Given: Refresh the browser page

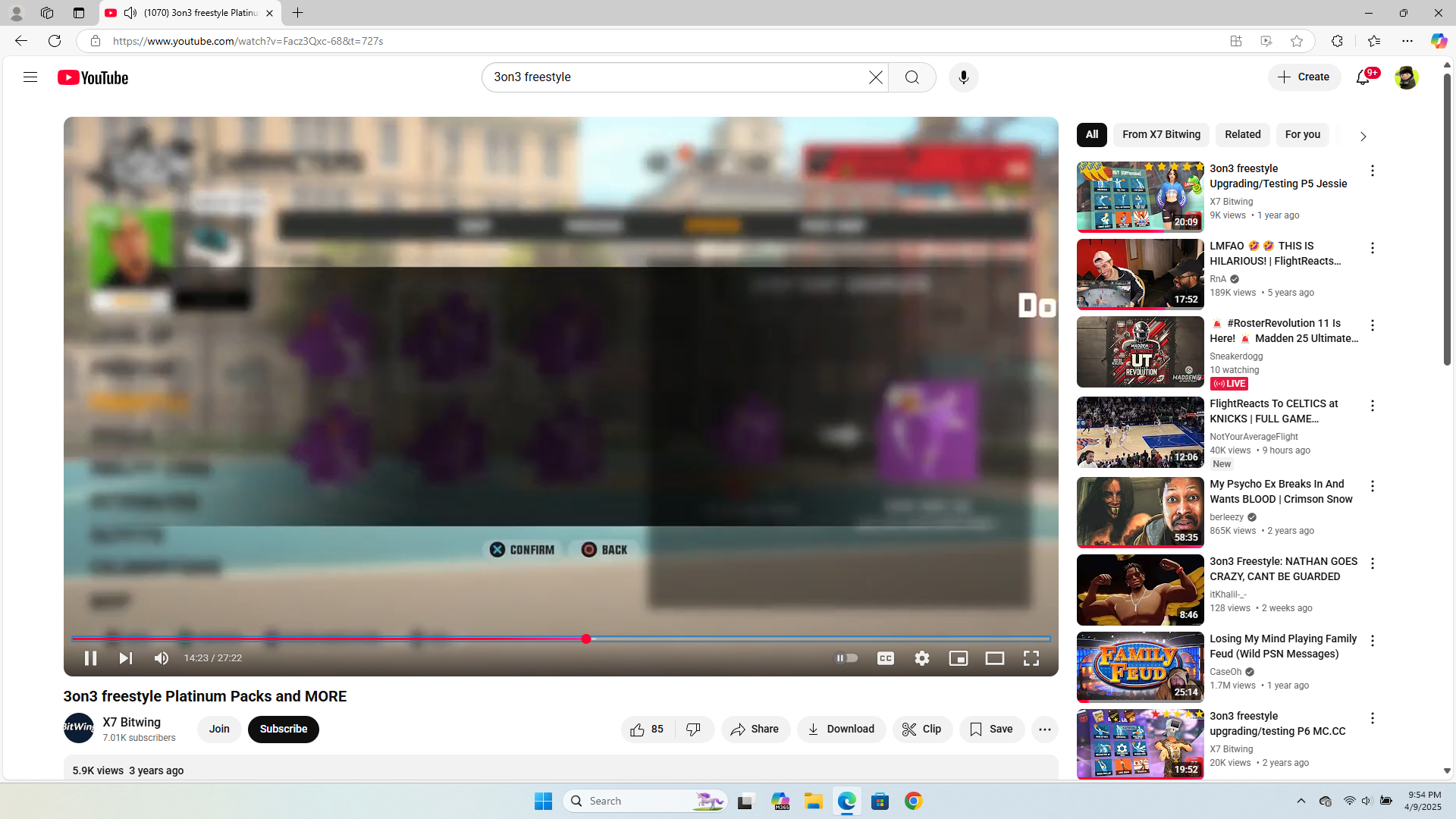Looking at the screenshot, I should pyautogui.click(x=55, y=41).
